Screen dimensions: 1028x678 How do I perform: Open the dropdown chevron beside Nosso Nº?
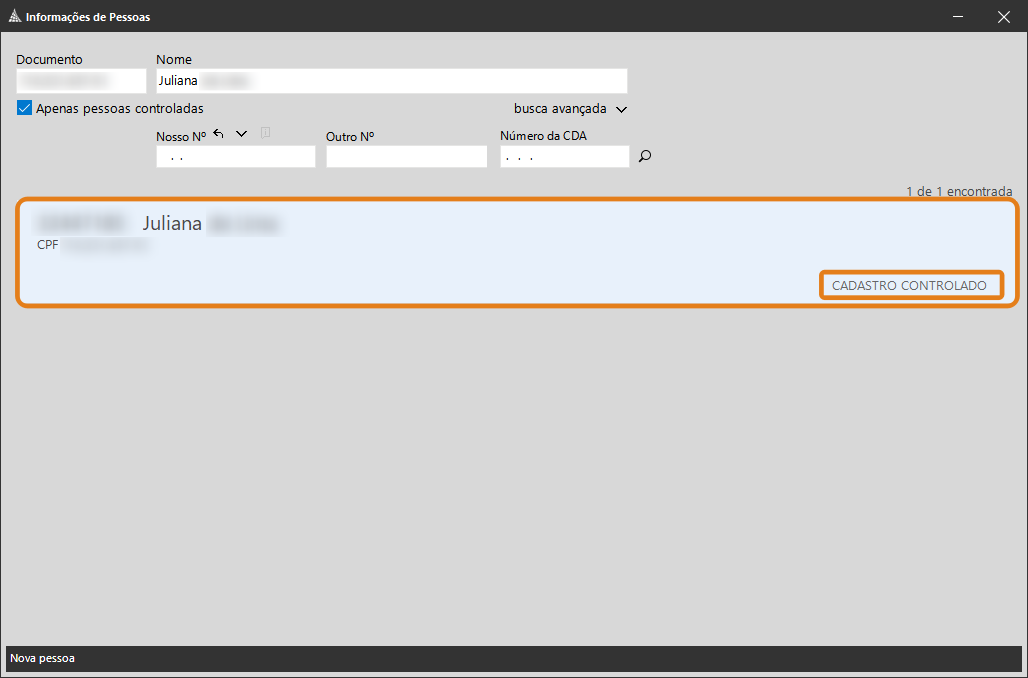(241, 133)
